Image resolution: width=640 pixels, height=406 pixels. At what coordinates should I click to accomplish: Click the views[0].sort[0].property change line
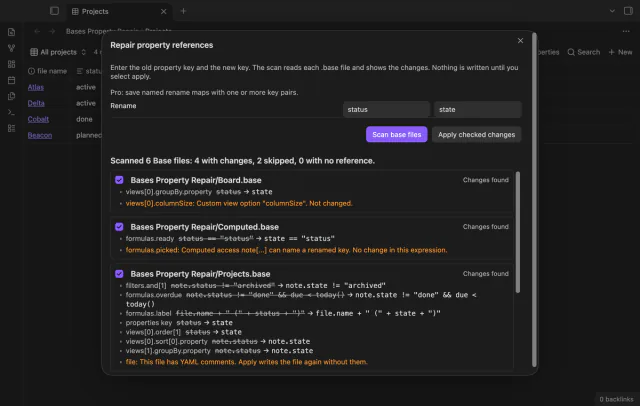(x=218, y=342)
